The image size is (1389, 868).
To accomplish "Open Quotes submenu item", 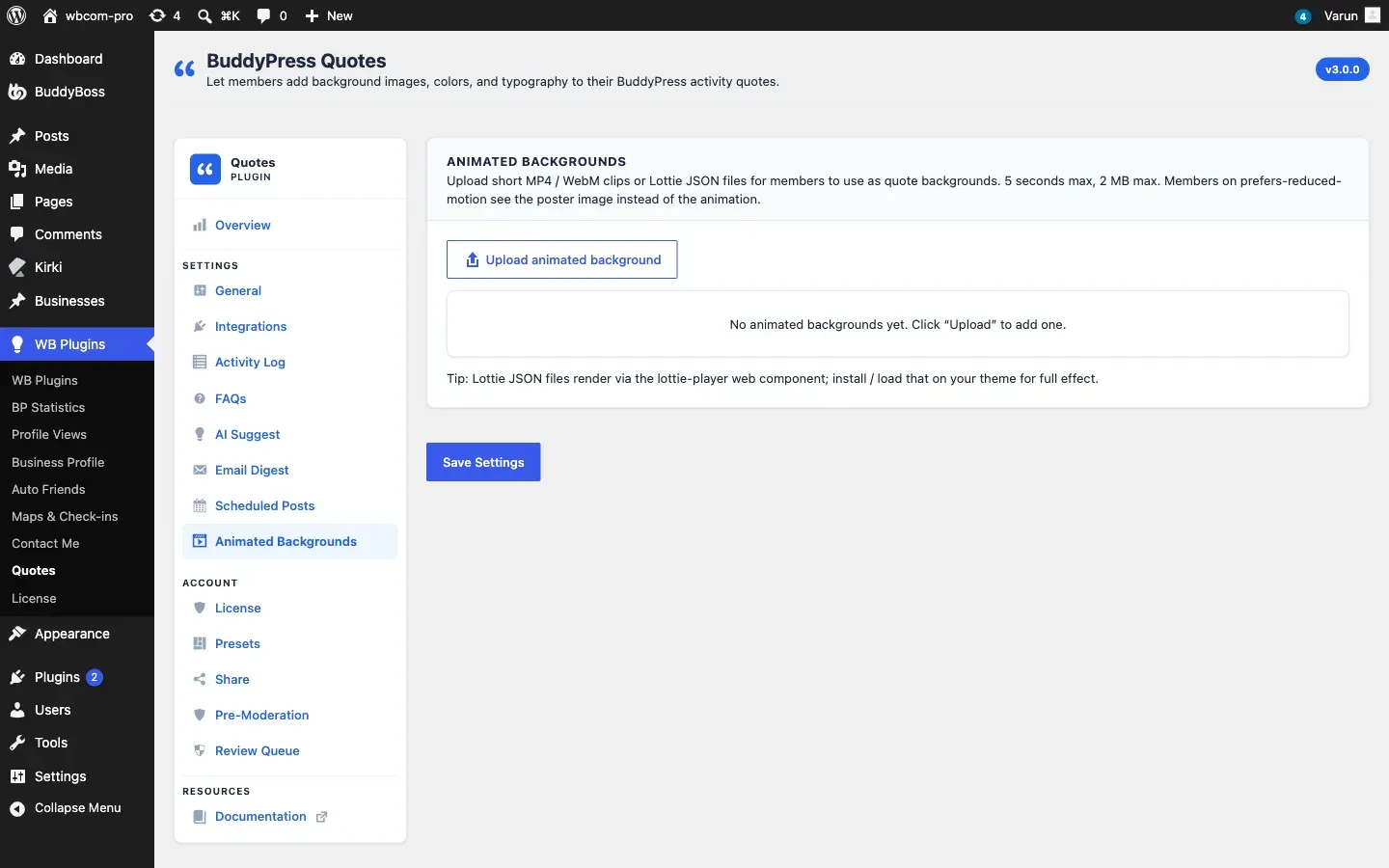I will (34, 570).
